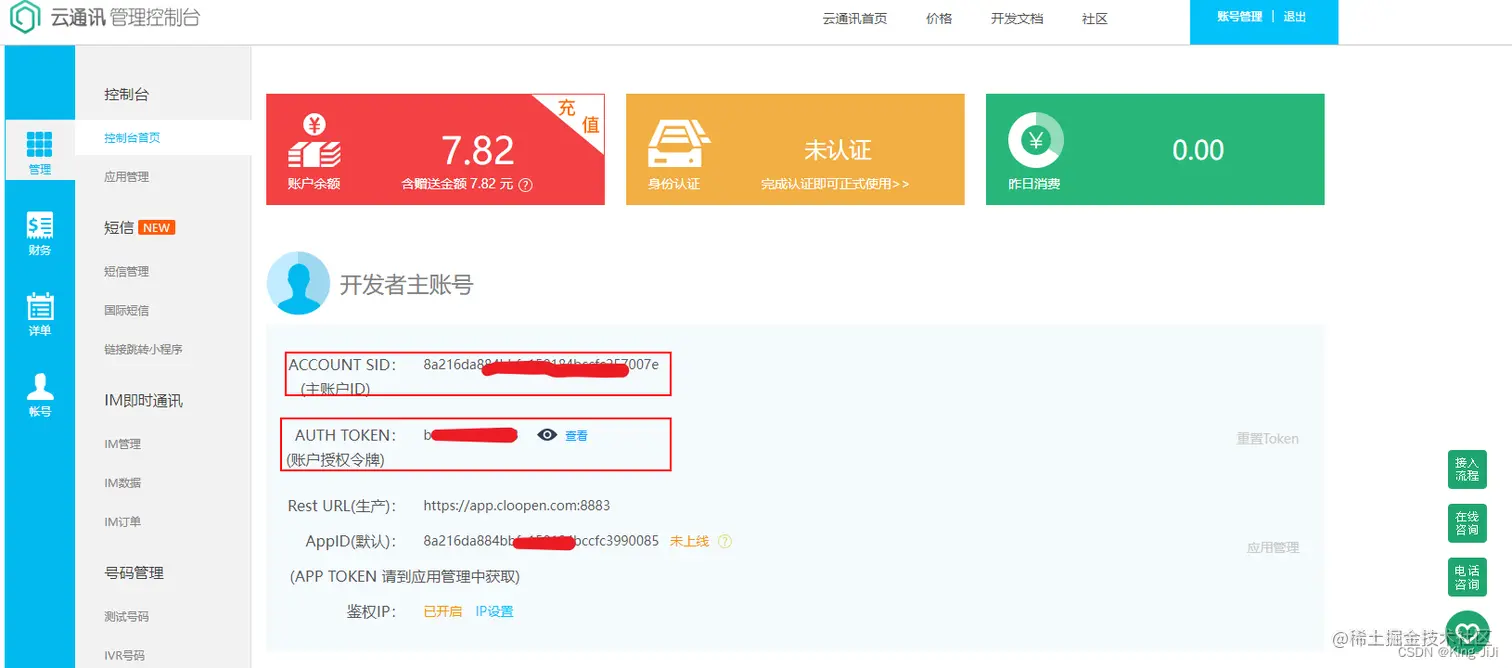
Task: Click the faded 应用管理 link beside AppID
Action: pos(1273,548)
